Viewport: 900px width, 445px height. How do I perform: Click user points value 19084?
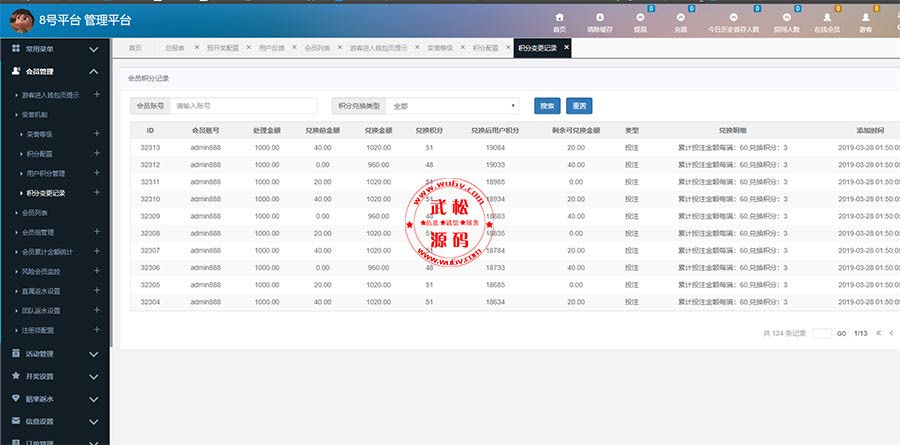click(495, 148)
